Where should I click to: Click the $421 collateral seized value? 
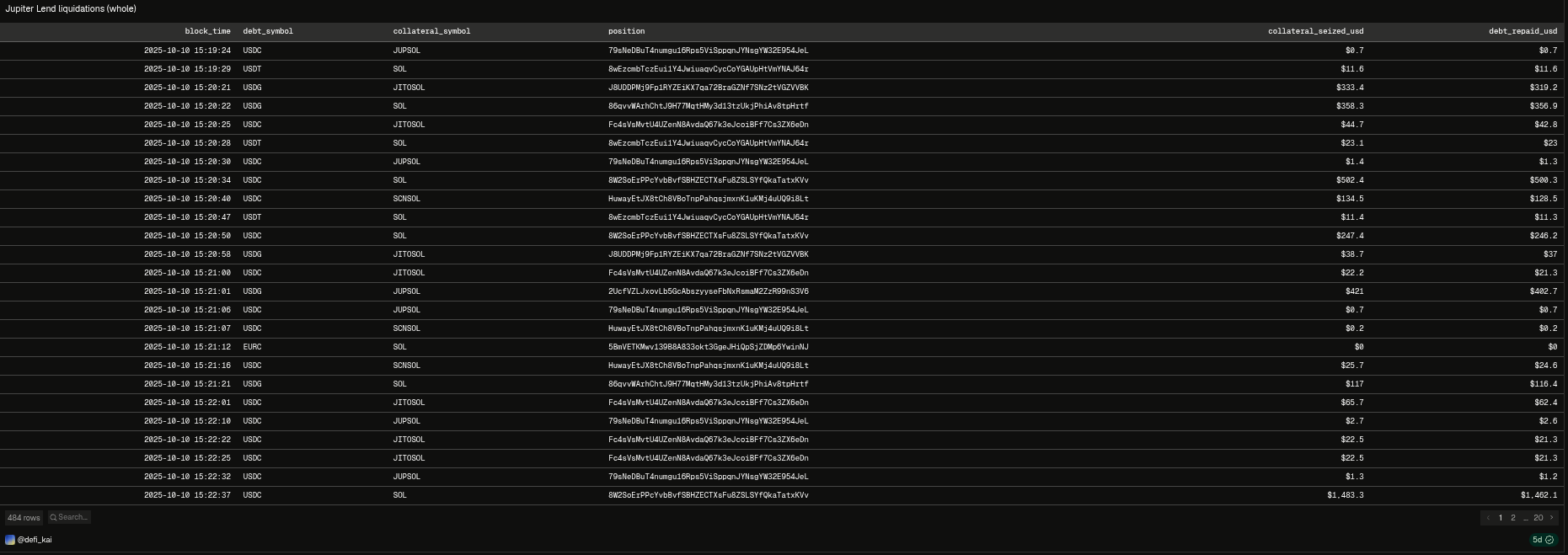(1355, 291)
